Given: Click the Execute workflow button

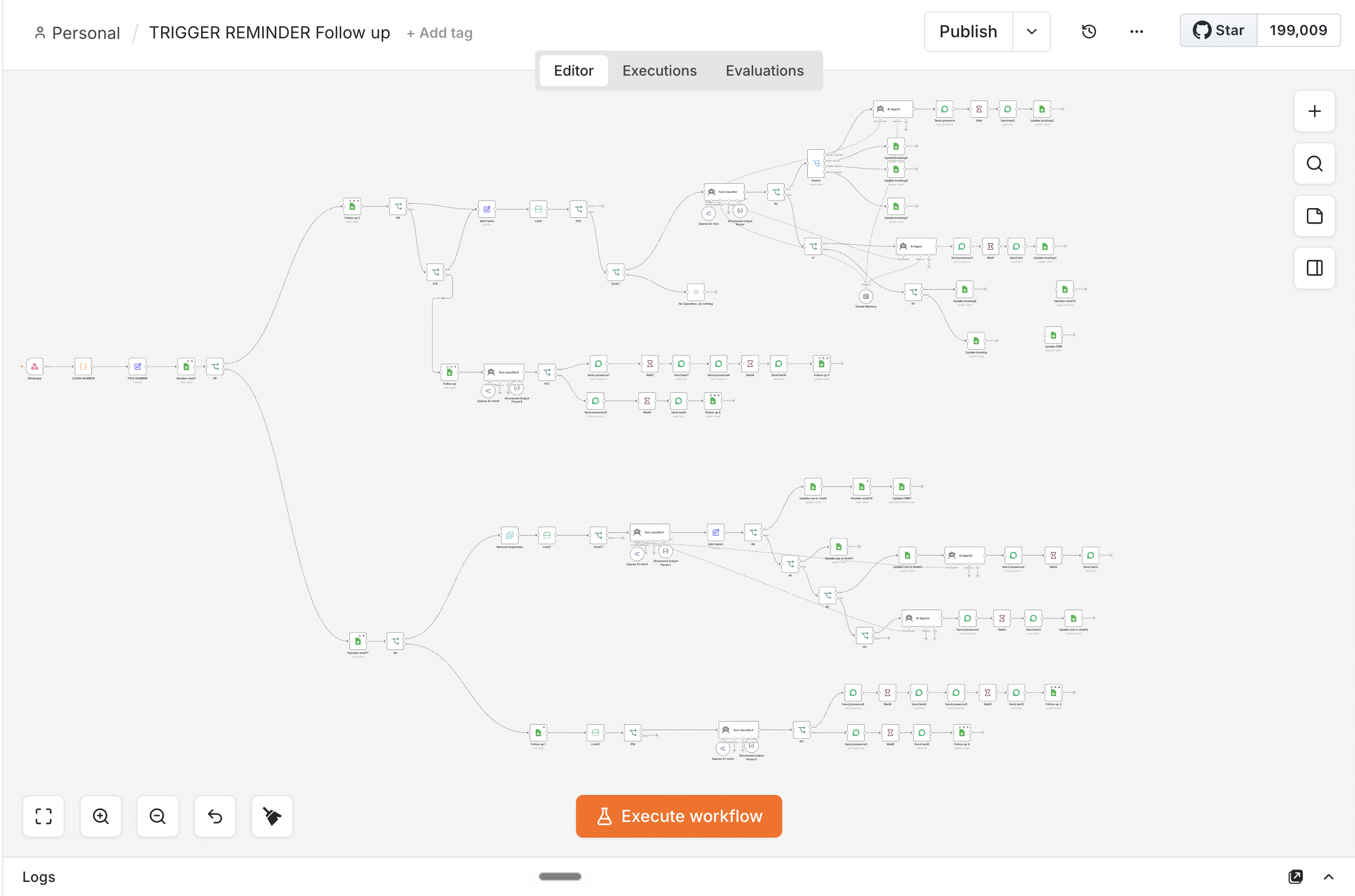Looking at the screenshot, I should 679,816.
